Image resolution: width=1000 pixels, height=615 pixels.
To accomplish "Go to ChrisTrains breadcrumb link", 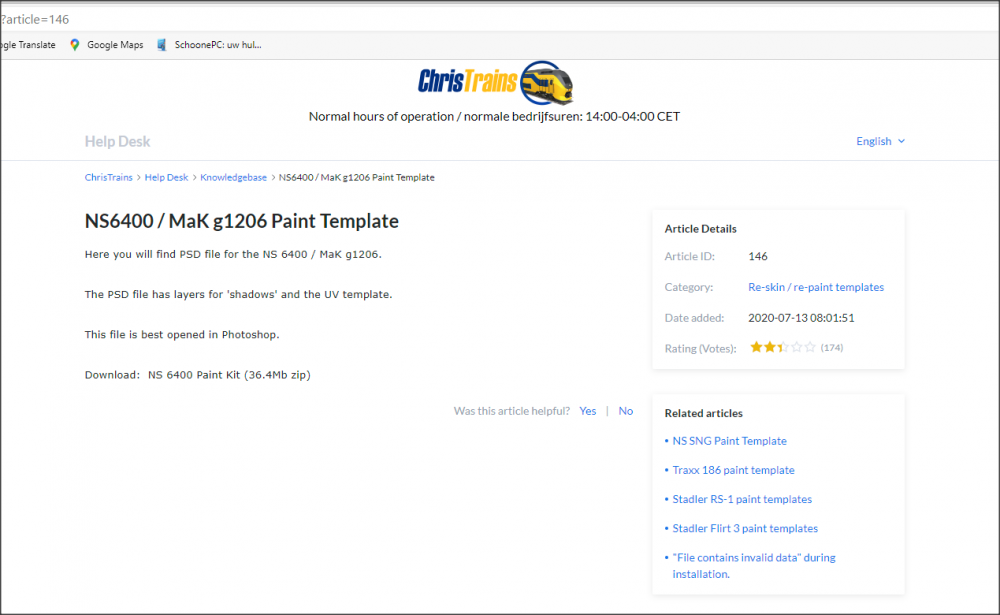I will click(x=108, y=177).
